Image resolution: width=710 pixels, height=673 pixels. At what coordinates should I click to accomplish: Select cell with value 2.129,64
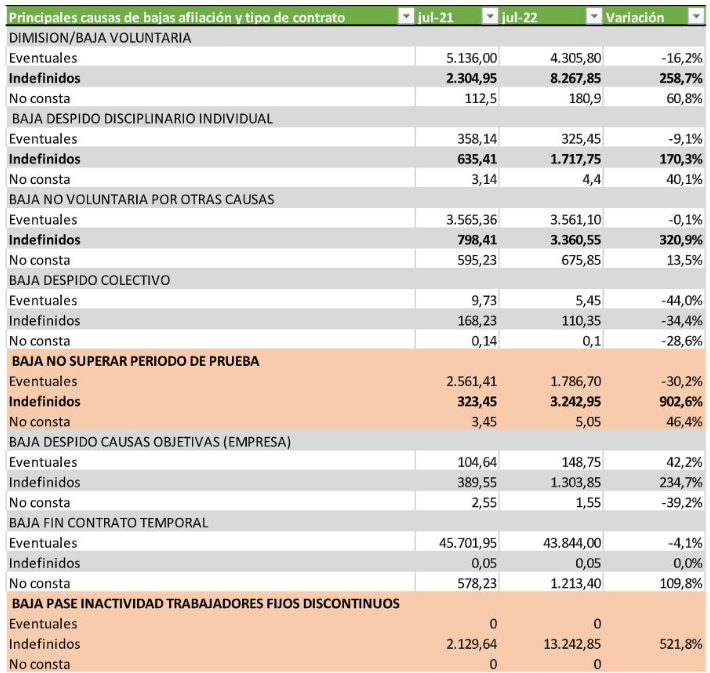(x=457, y=644)
